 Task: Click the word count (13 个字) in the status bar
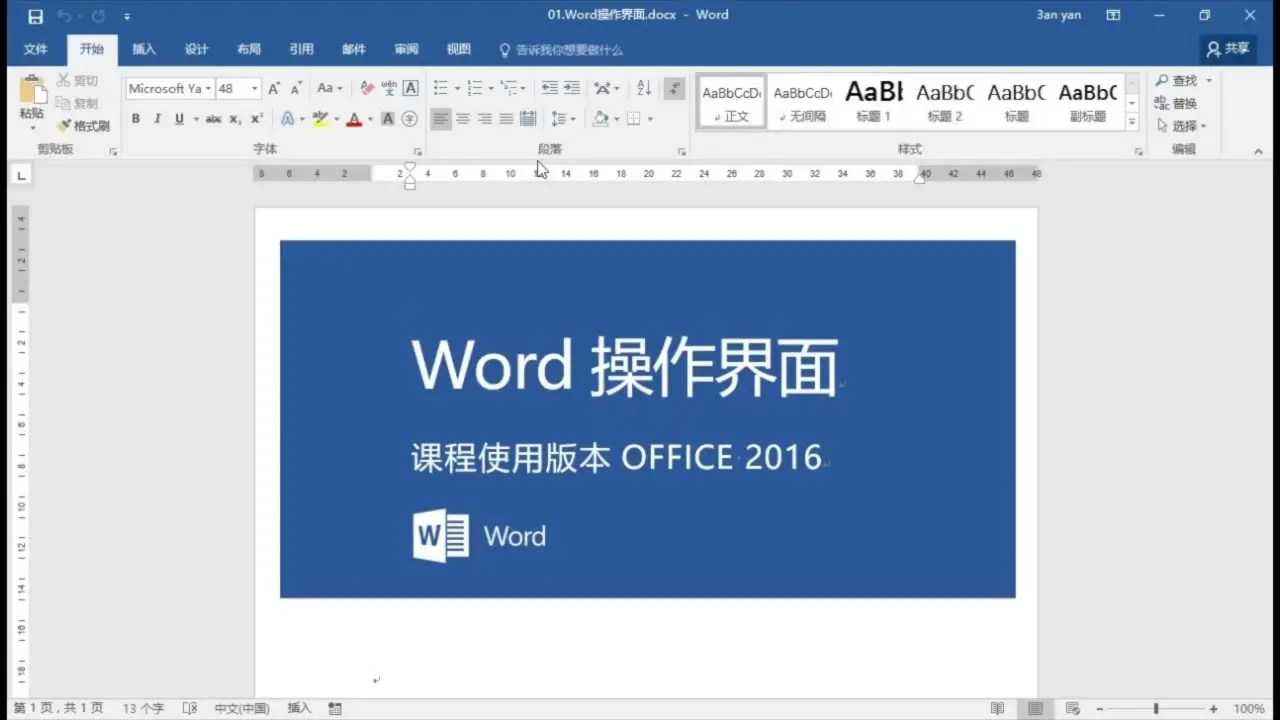click(144, 708)
